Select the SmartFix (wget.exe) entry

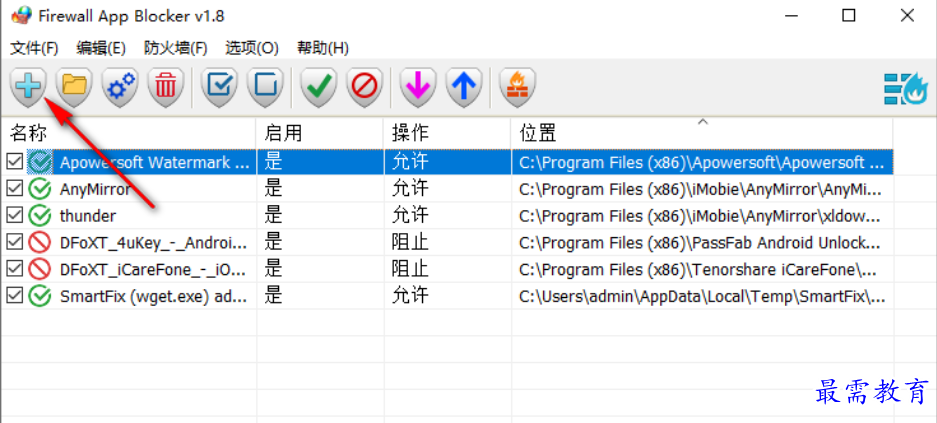[154, 296]
